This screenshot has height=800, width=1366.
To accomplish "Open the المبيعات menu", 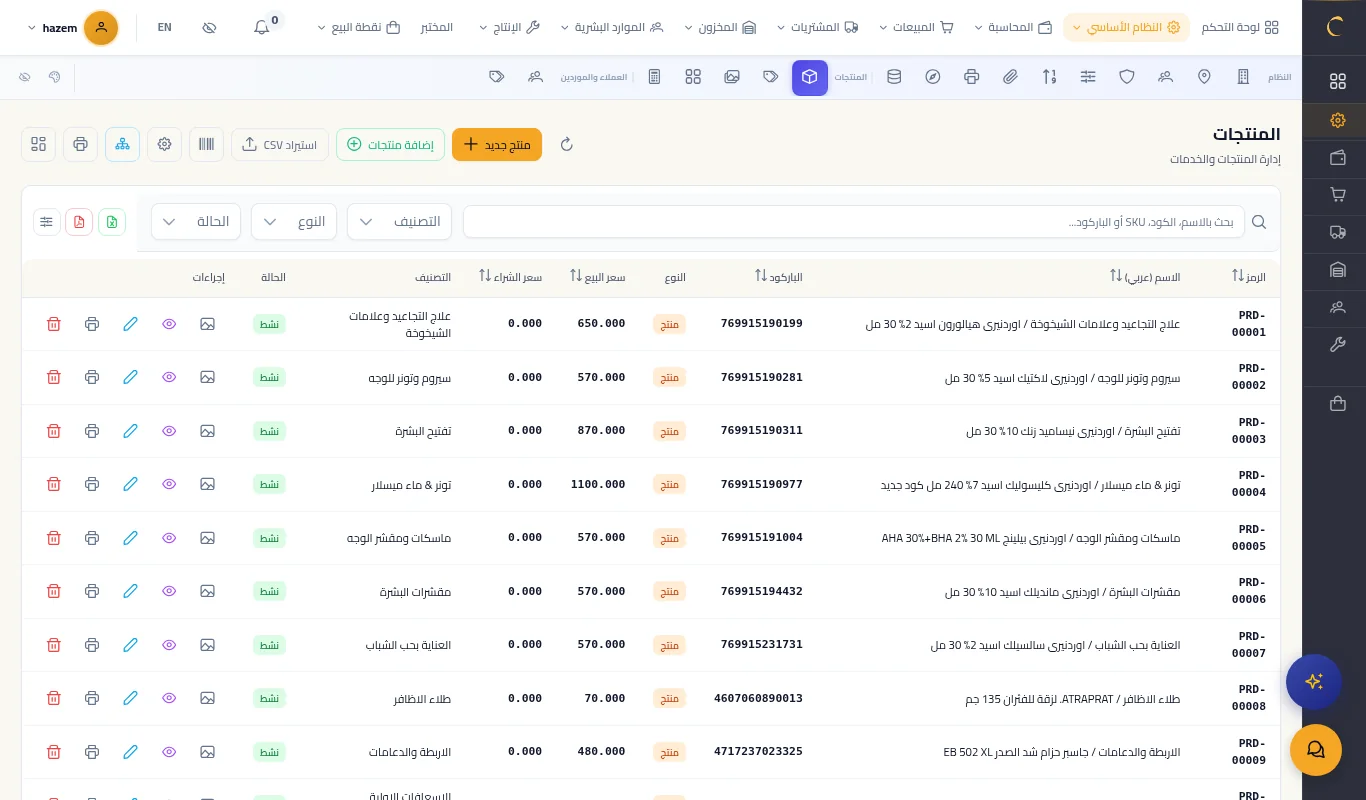I will 916,27.
